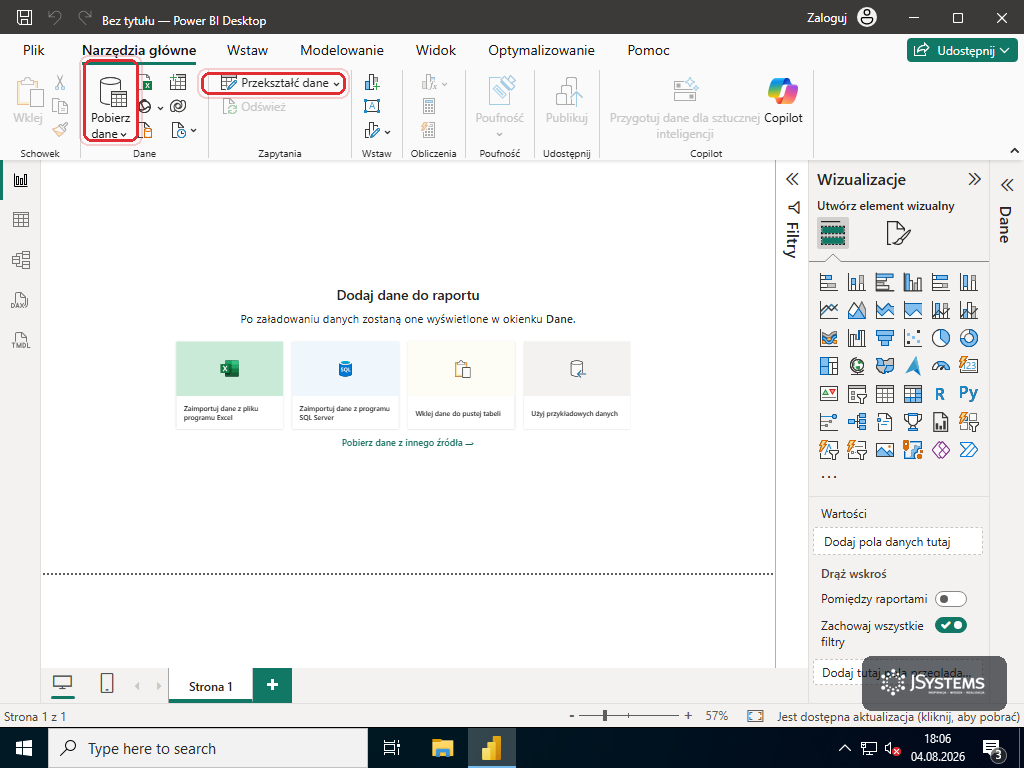Switch to mobile layout view
The width and height of the screenshot is (1024, 768).
107,684
